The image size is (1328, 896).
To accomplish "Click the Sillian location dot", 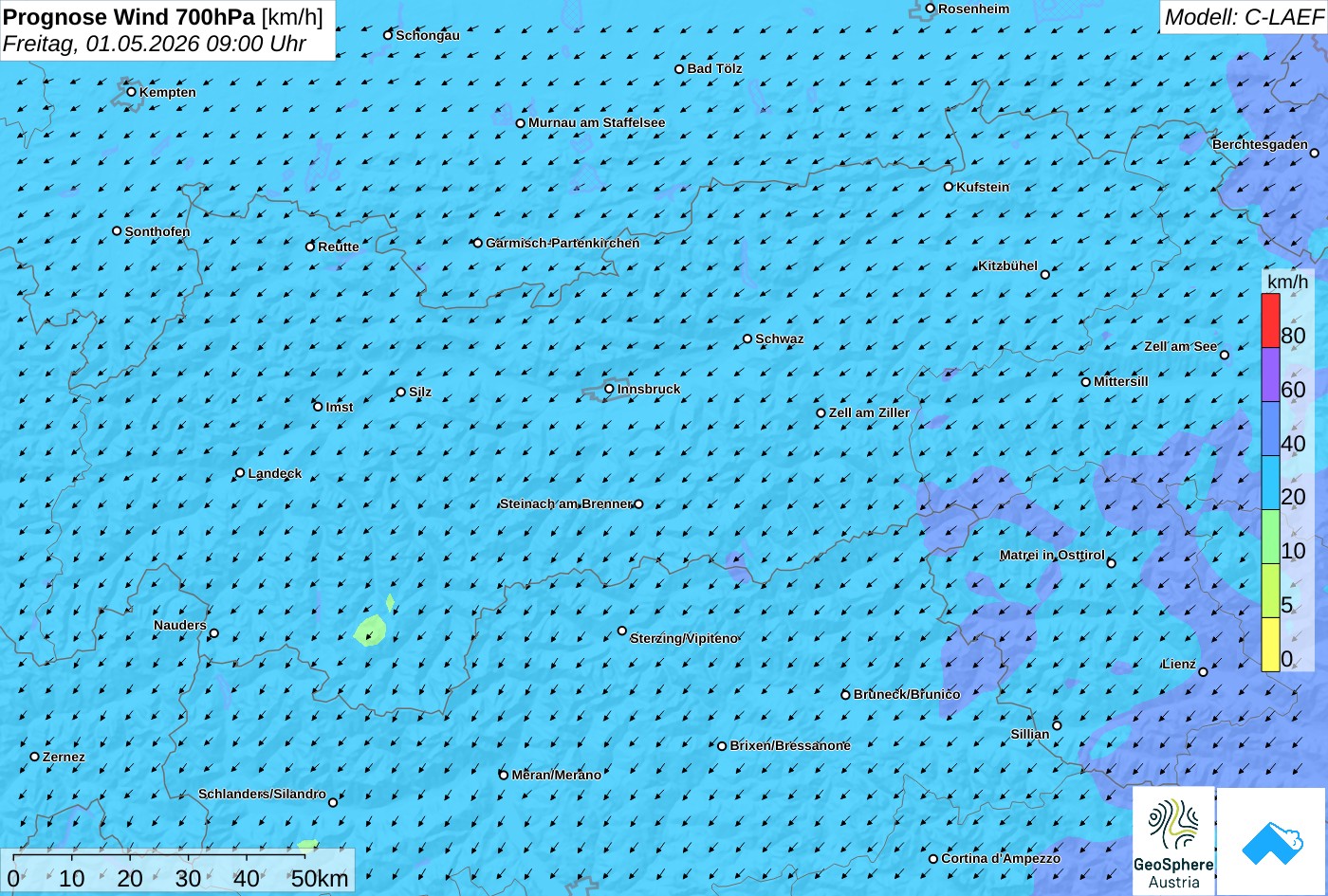I will point(1057,726).
